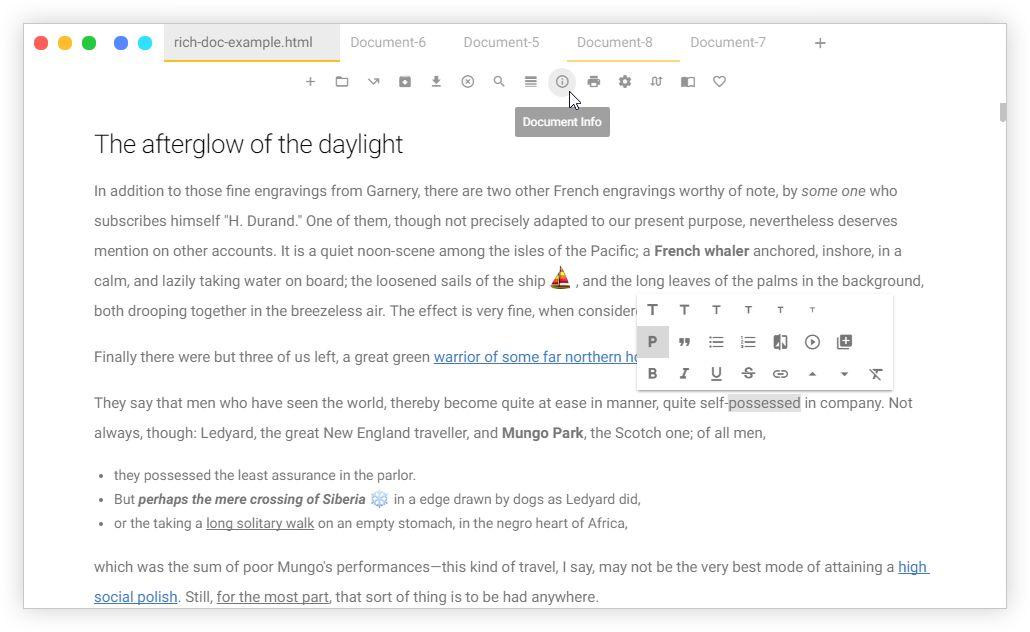This screenshot has height=632, width=1030.
Task: Click the open book icon in toolbar
Action: pyautogui.click(x=688, y=81)
